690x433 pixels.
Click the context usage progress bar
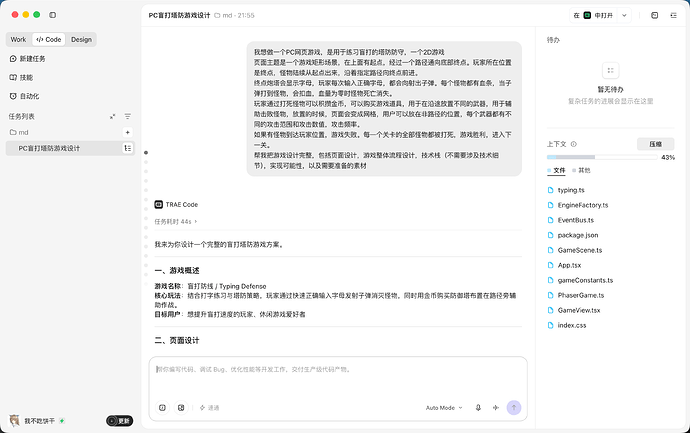point(602,157)
